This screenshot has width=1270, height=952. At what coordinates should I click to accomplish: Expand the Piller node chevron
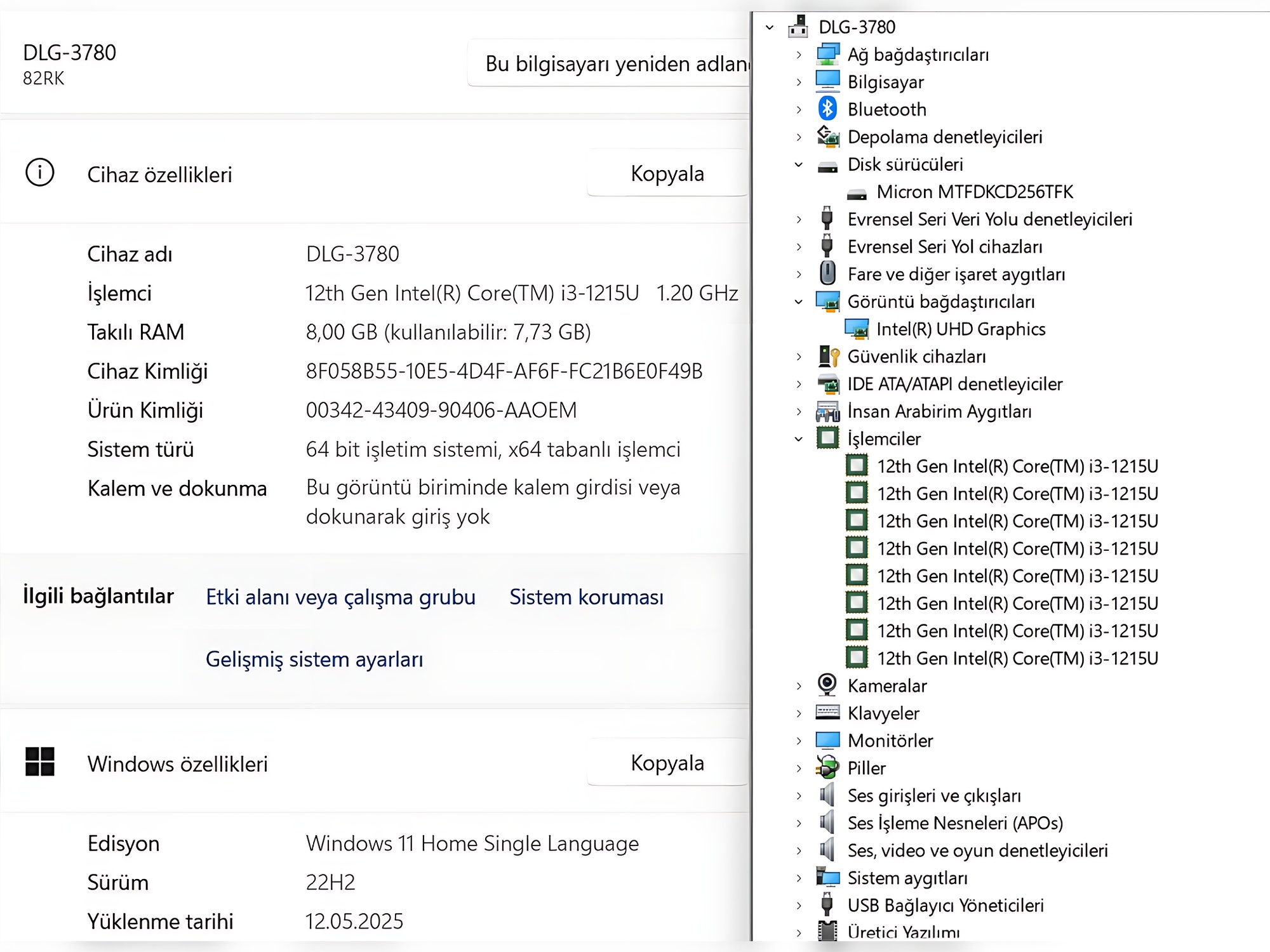click(799, 768)
